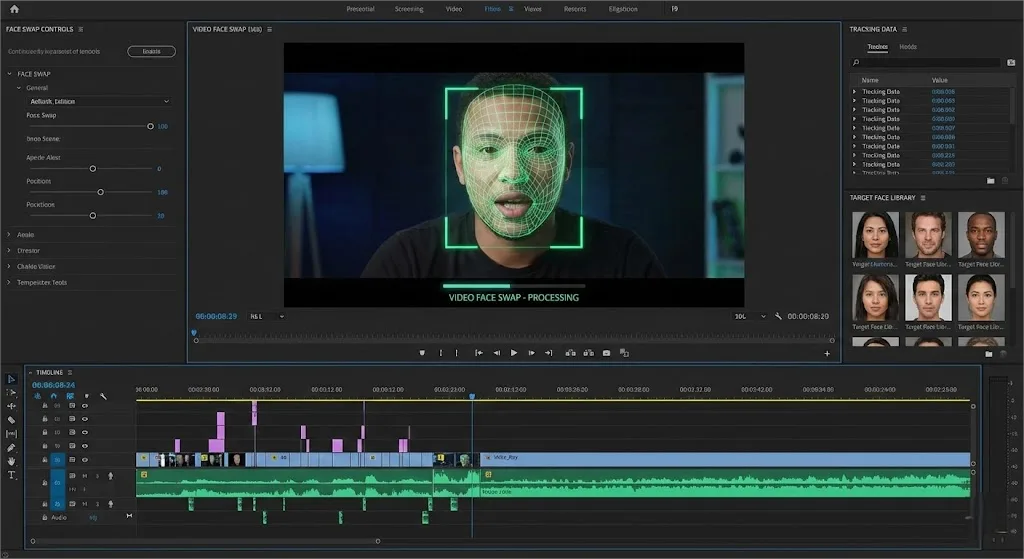
Task: Collapse the FACE SWAP section
Action: click(9, 74)
